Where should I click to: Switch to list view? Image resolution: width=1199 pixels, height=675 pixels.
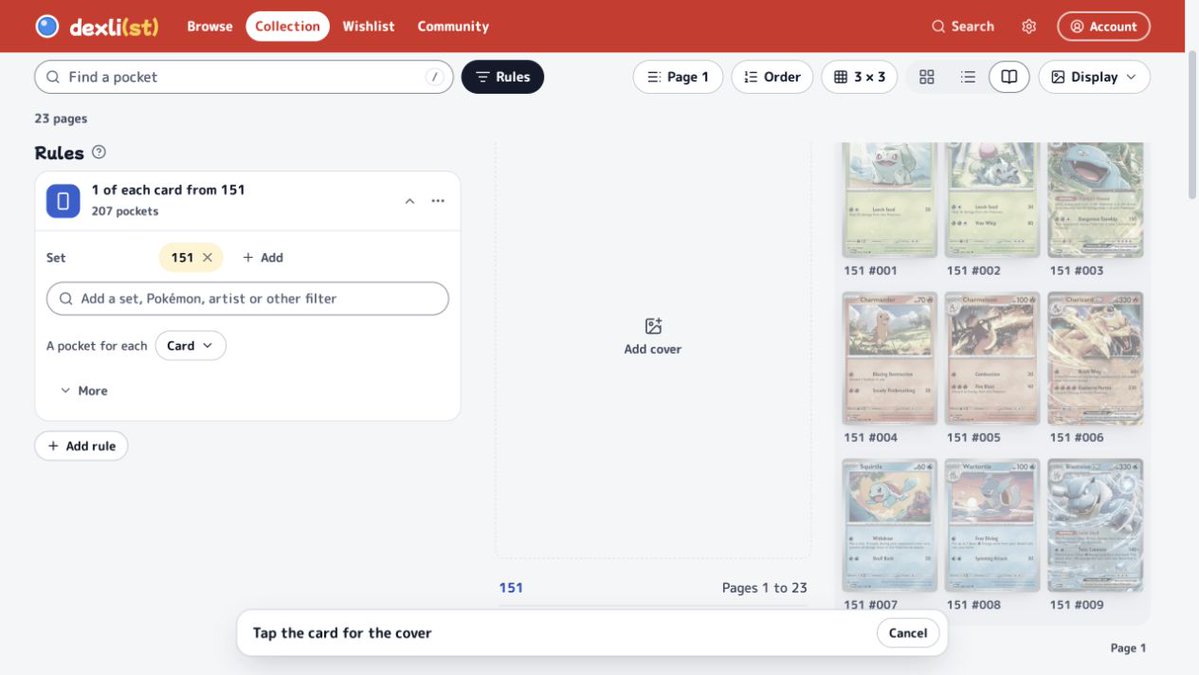pyautogui.click(x=968, y=76)
